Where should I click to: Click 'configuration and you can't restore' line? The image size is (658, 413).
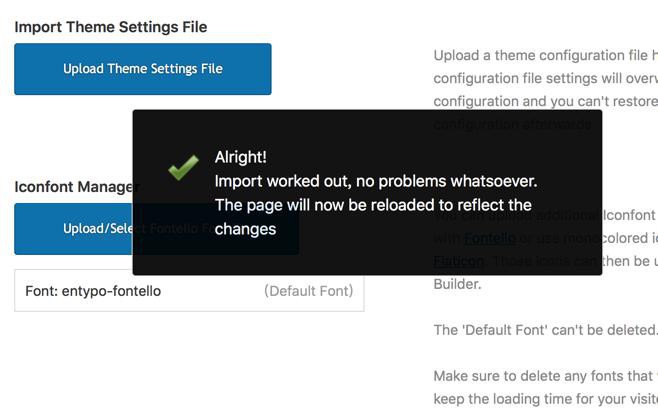click(x=546, y=102)
